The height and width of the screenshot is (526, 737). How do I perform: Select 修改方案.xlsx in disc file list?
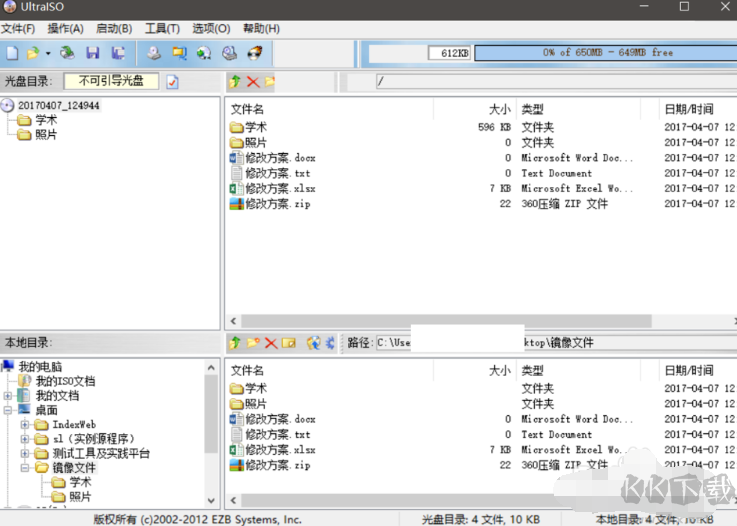click(280, 188)
